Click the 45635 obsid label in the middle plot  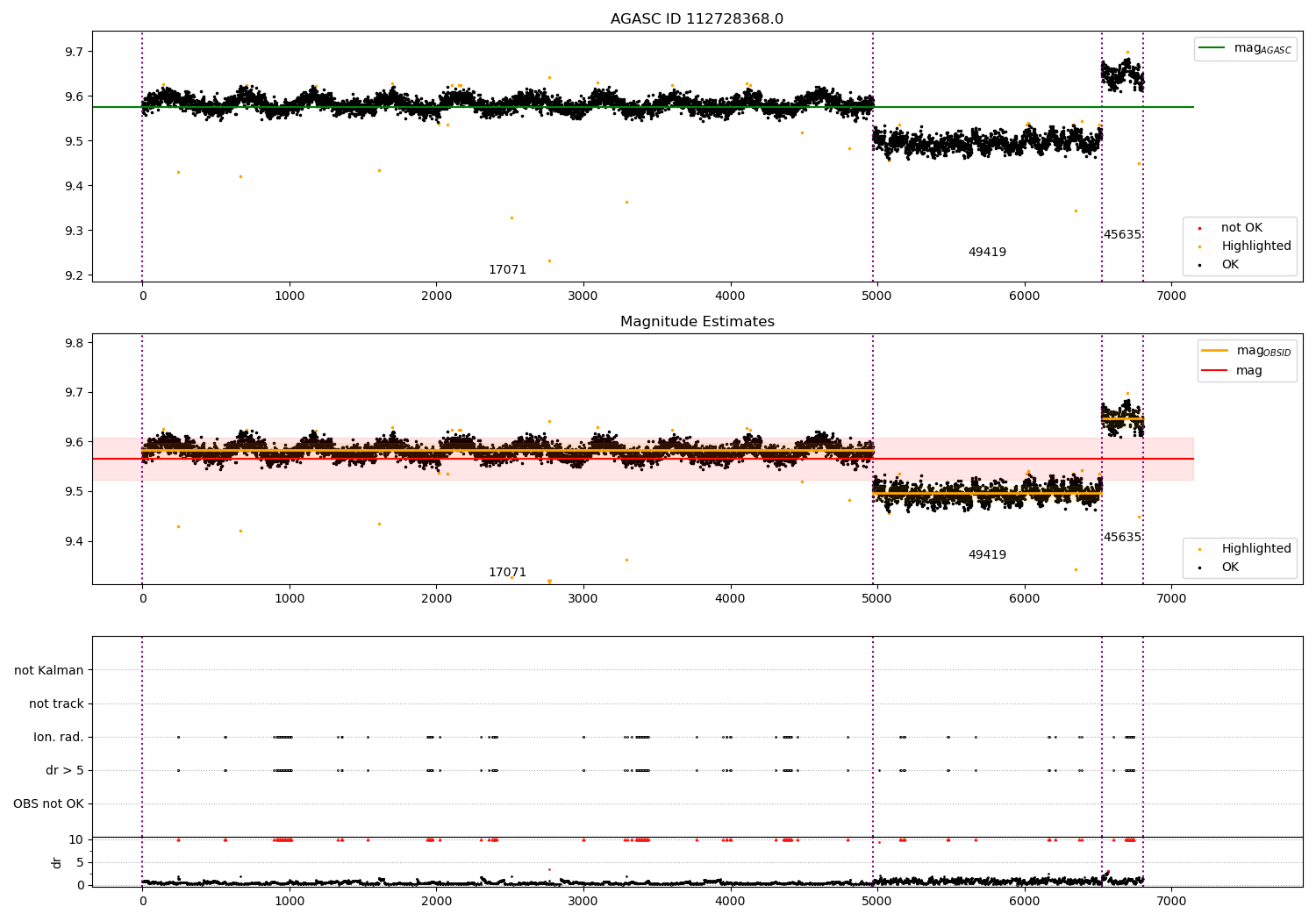click(1122, 538)
